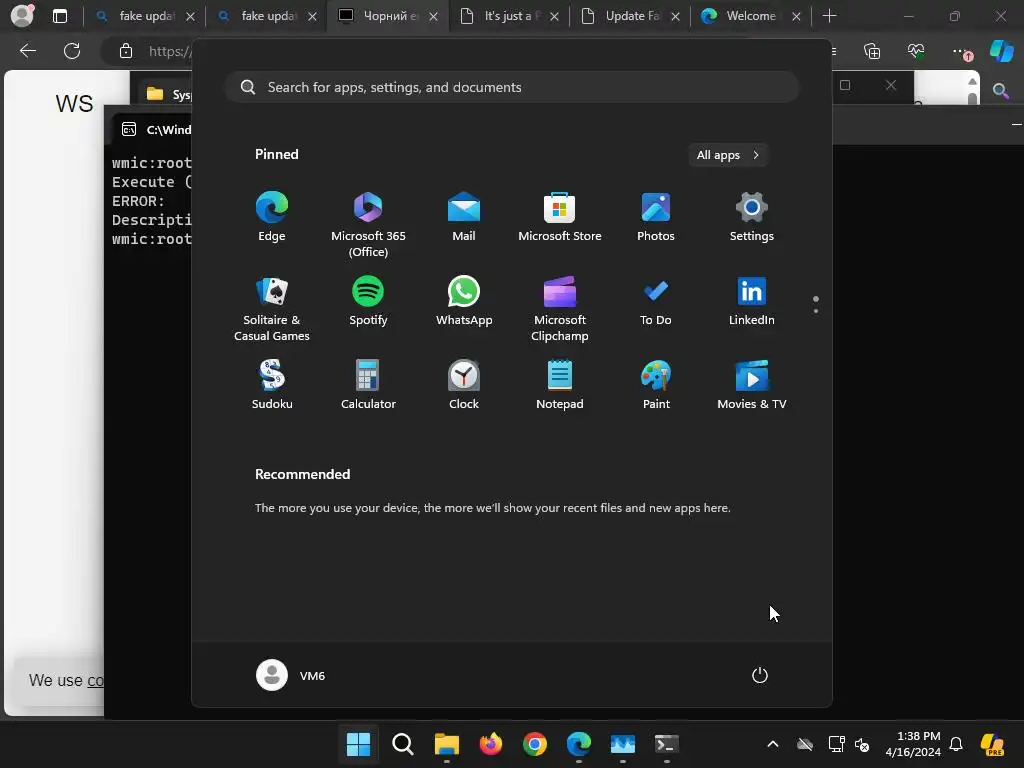
Task: Open Microsoft Store pinned app
Action: [x=560, y=216]
